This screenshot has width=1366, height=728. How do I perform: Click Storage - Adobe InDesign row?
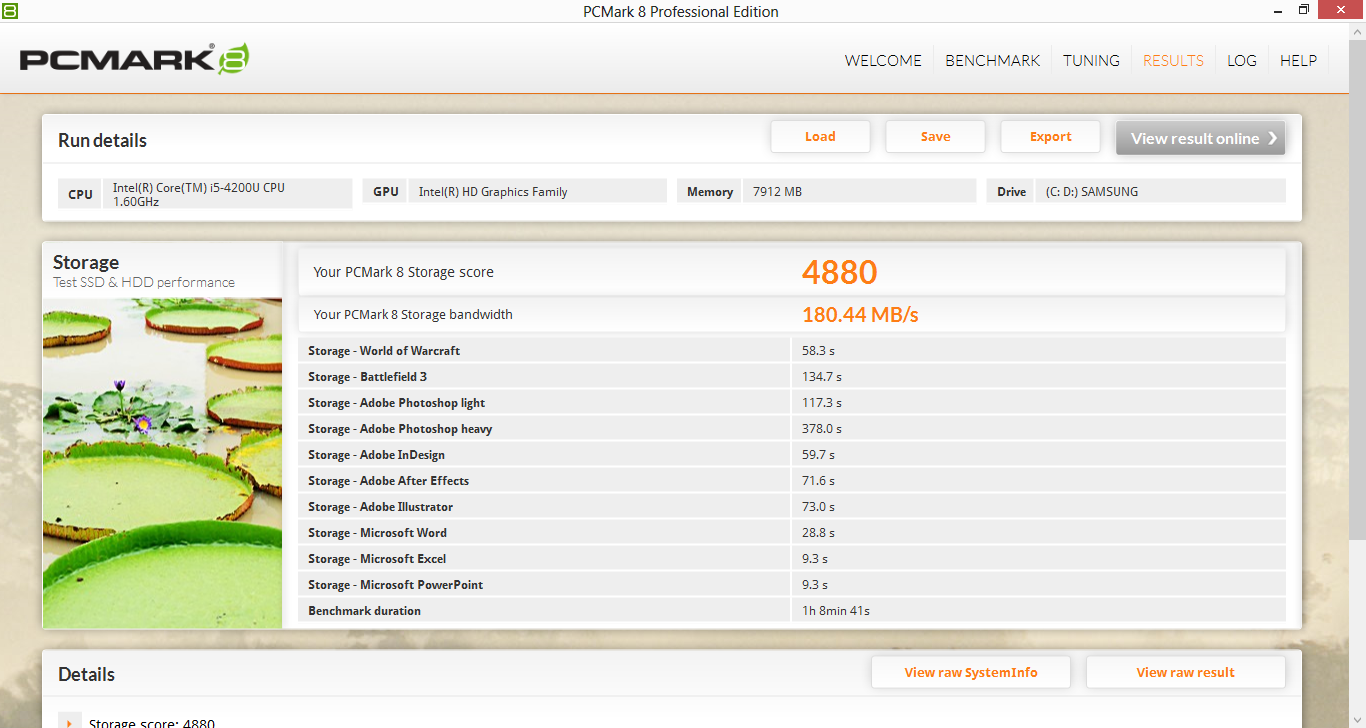point(791,455)
